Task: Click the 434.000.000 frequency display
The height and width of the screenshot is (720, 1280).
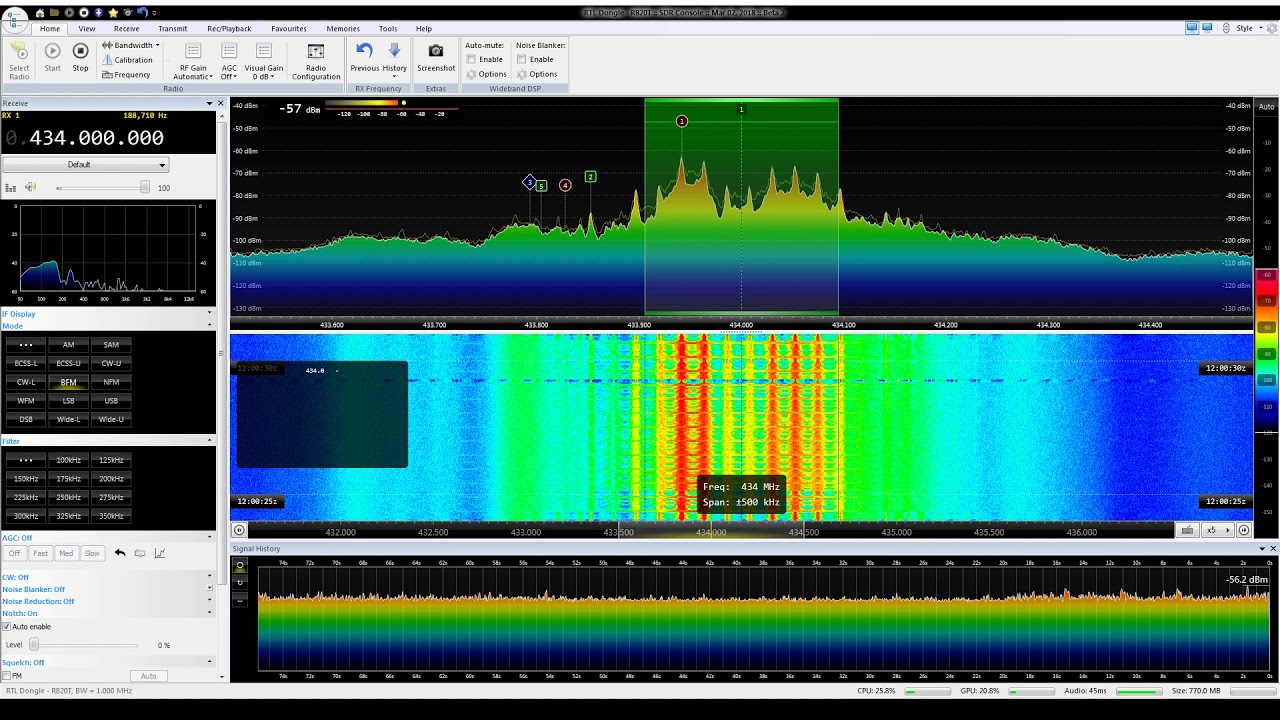Action: point(96,139)
